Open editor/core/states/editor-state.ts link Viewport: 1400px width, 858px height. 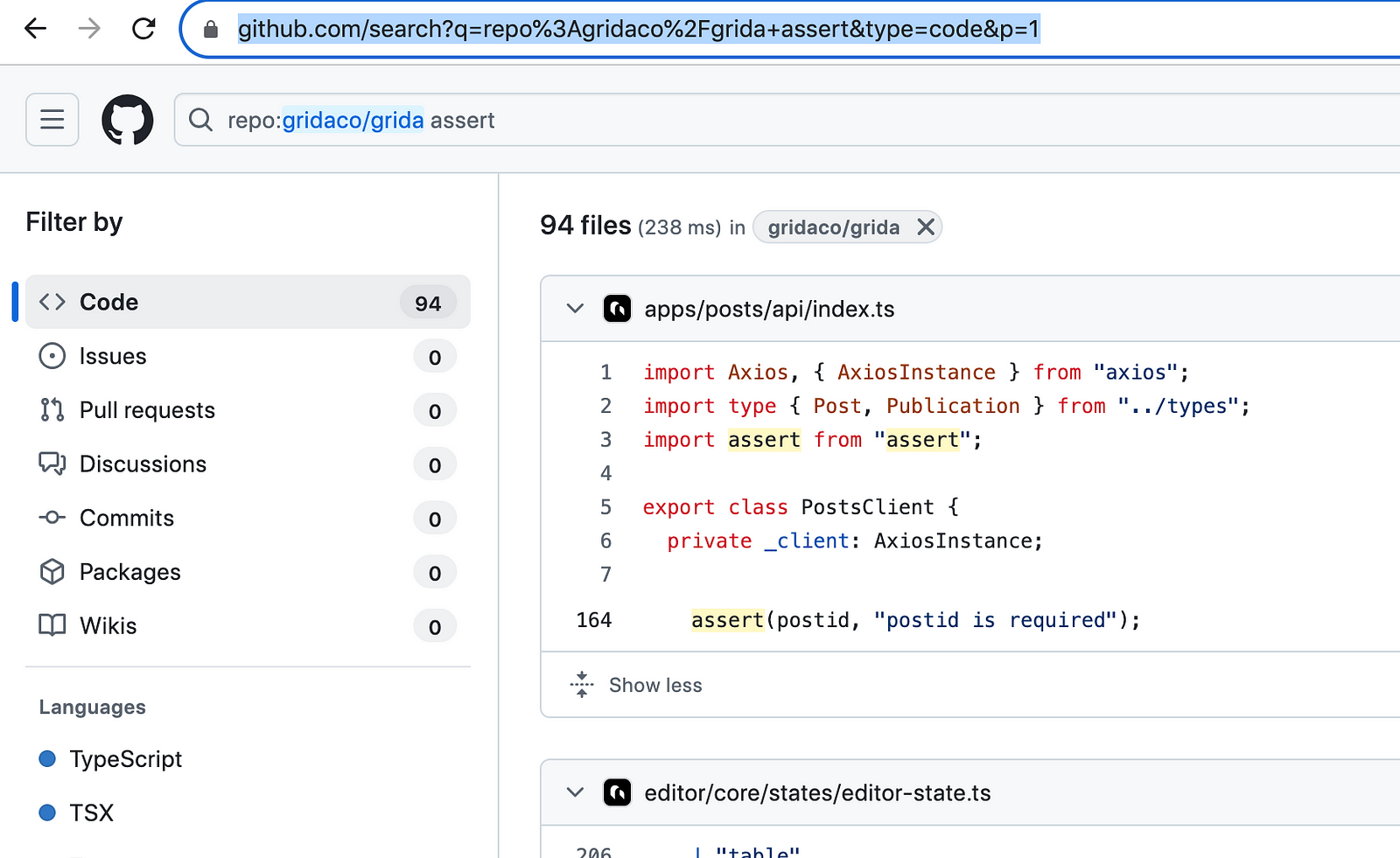point(817,792)
